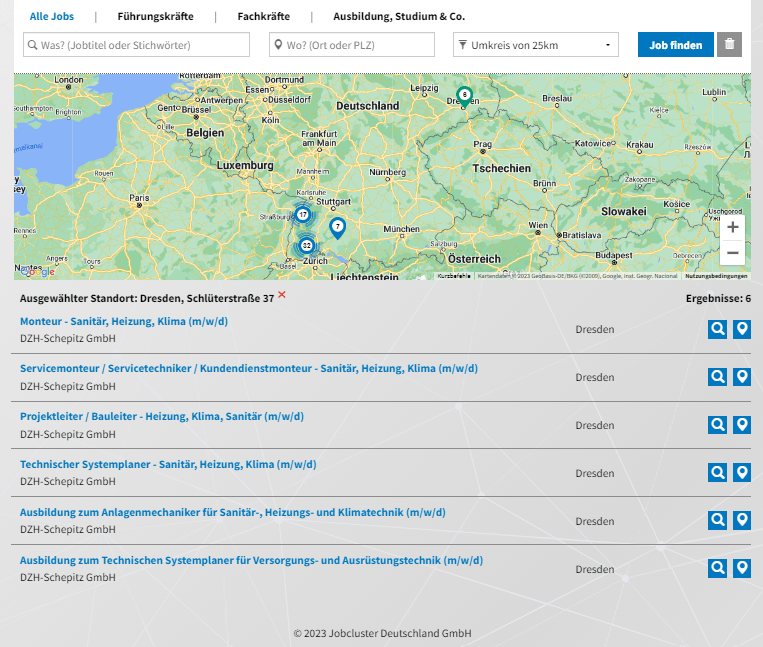
Task: Click the trash icon to clear search
Action: [729, 45]
